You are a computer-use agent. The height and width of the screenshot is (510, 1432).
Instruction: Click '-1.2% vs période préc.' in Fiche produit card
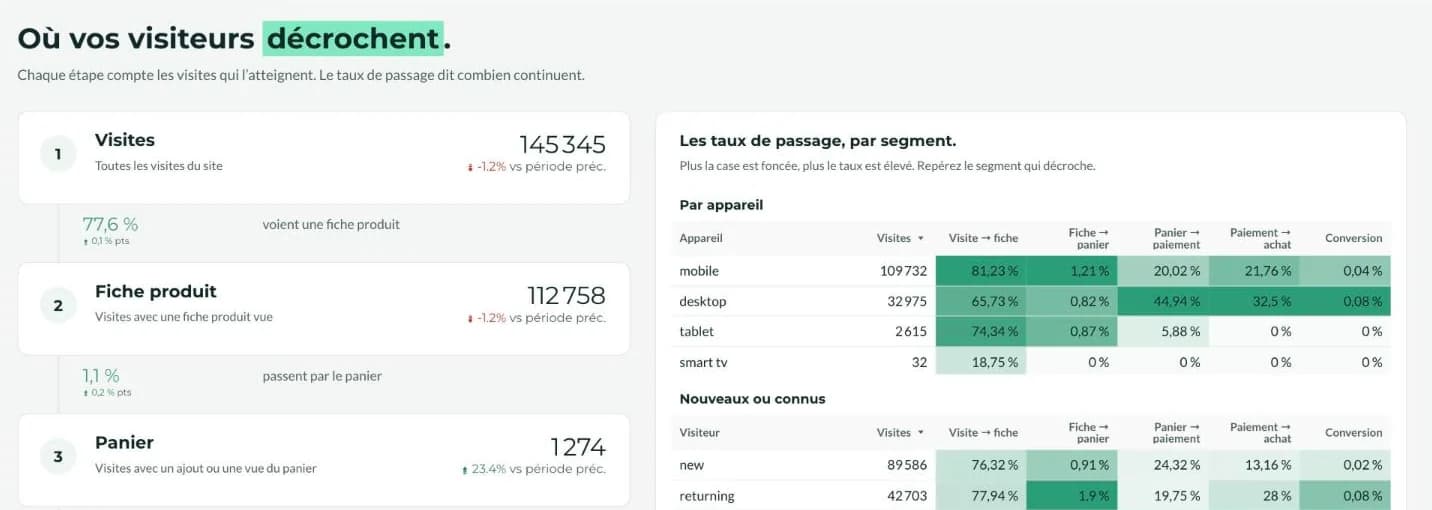tap(536, 318)
